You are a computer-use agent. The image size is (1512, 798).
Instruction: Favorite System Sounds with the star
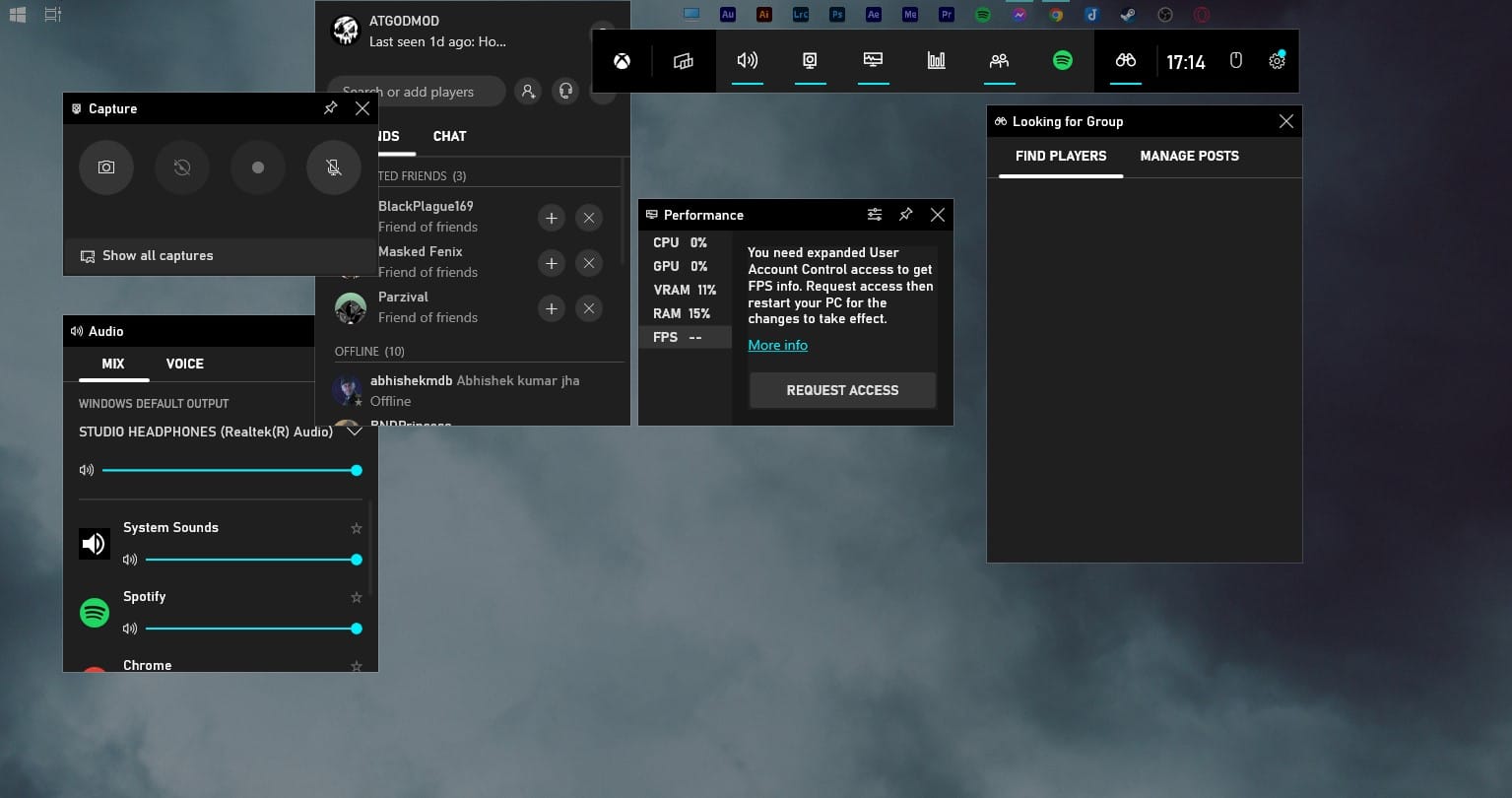click(357, 528)
